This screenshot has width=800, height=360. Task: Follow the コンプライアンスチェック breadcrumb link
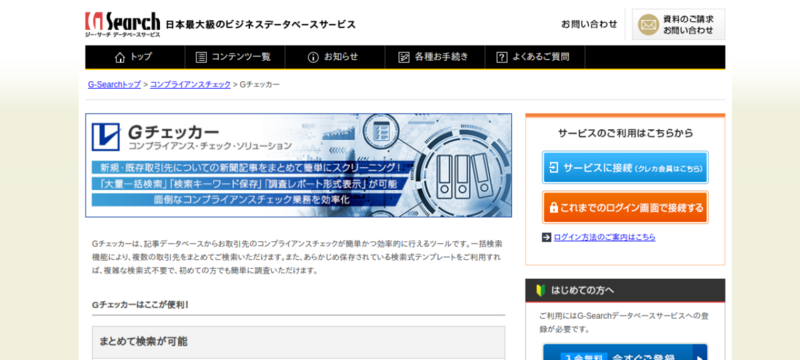(x=190, y=85)
